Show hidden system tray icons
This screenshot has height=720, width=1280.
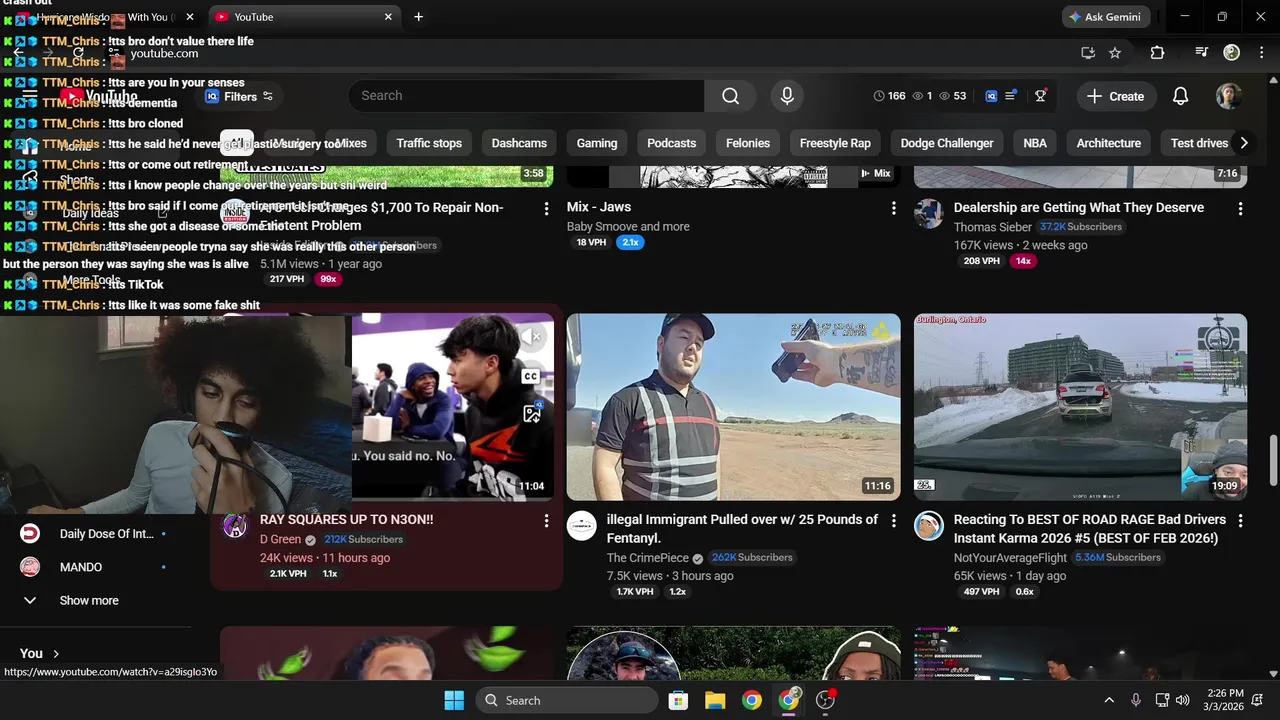(x=1109, y=700)
